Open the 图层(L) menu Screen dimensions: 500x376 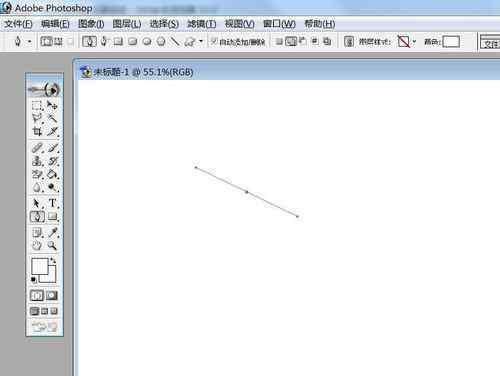(127, 24)
